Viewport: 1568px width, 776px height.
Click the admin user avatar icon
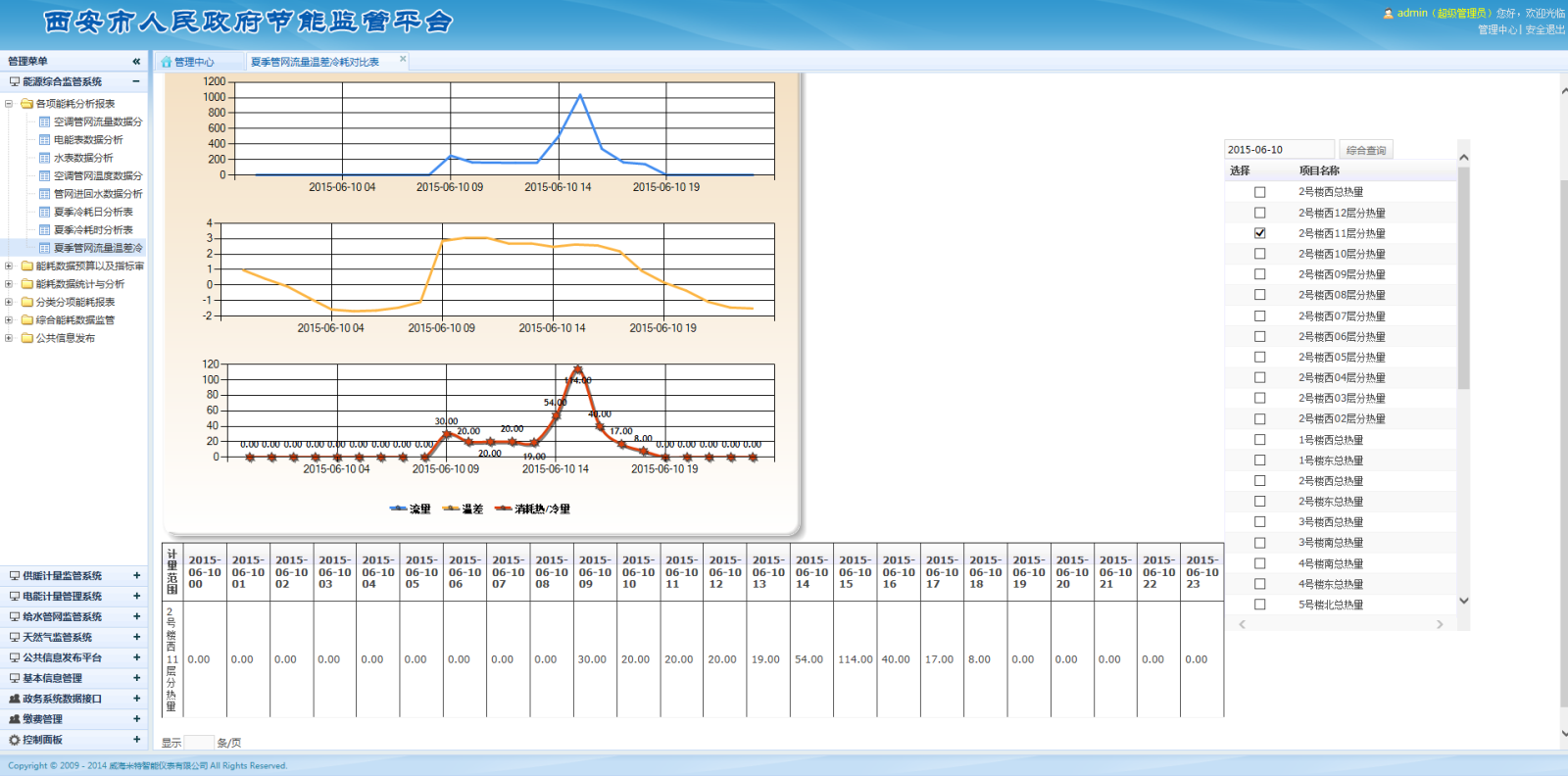(x=1388, y=14)
